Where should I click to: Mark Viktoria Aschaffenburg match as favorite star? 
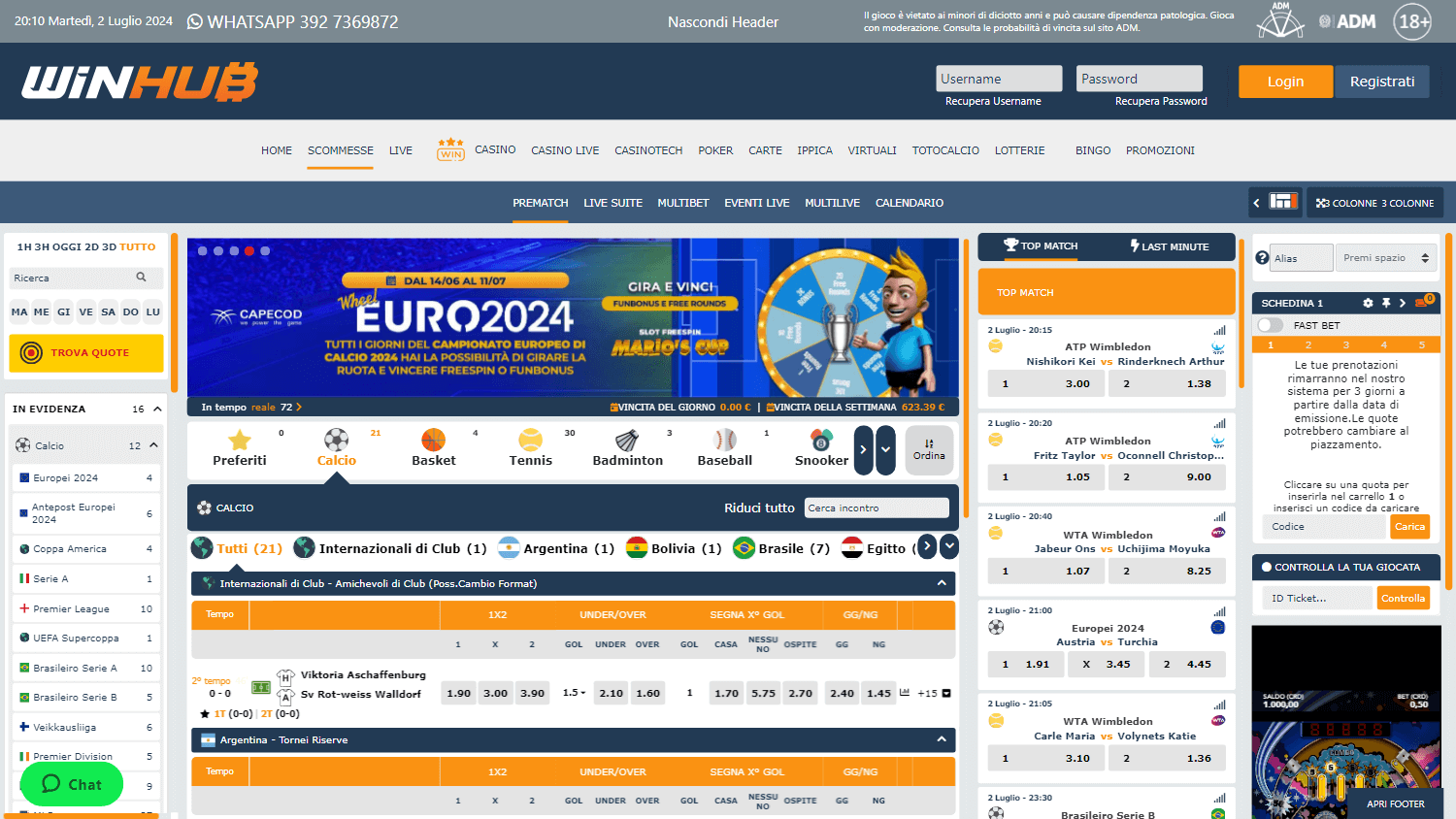click(x=205, y=714)
